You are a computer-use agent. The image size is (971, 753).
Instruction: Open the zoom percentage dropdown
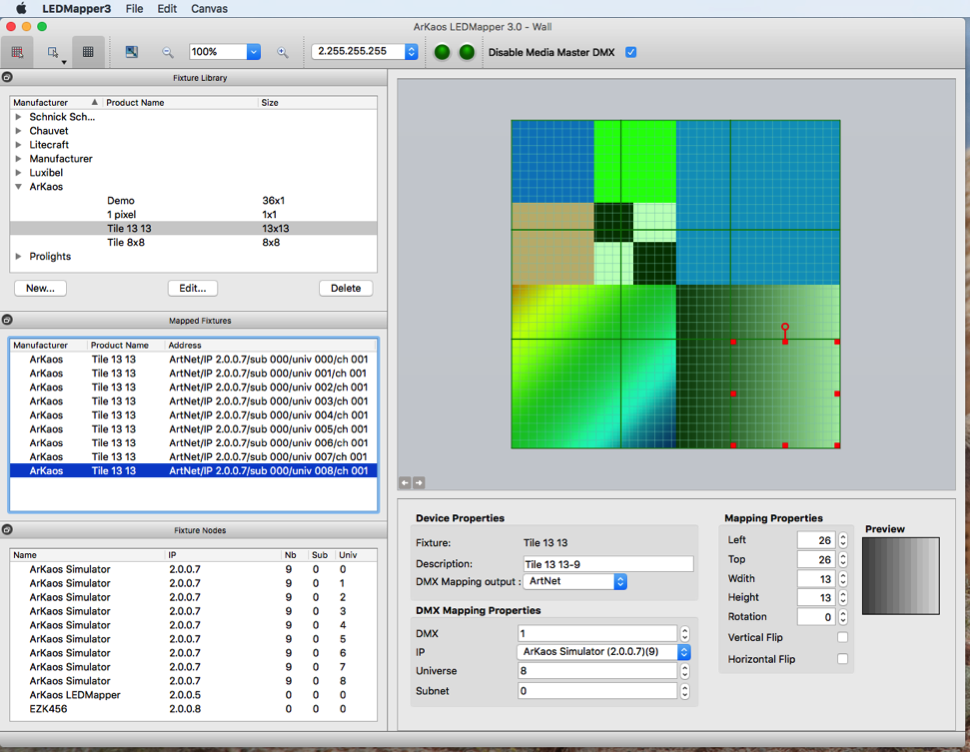253,52
